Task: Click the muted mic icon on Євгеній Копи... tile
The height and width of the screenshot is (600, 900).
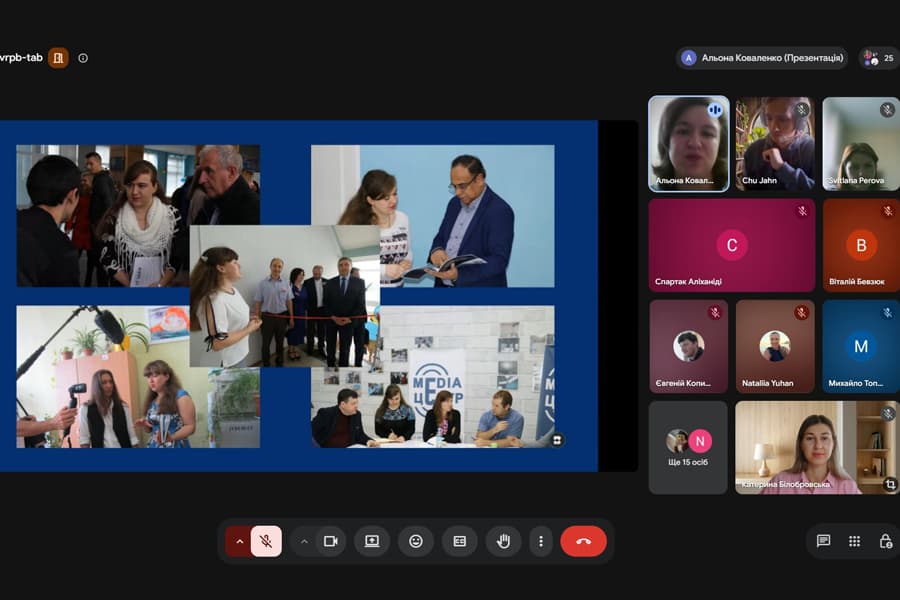Action: point(715,312)
